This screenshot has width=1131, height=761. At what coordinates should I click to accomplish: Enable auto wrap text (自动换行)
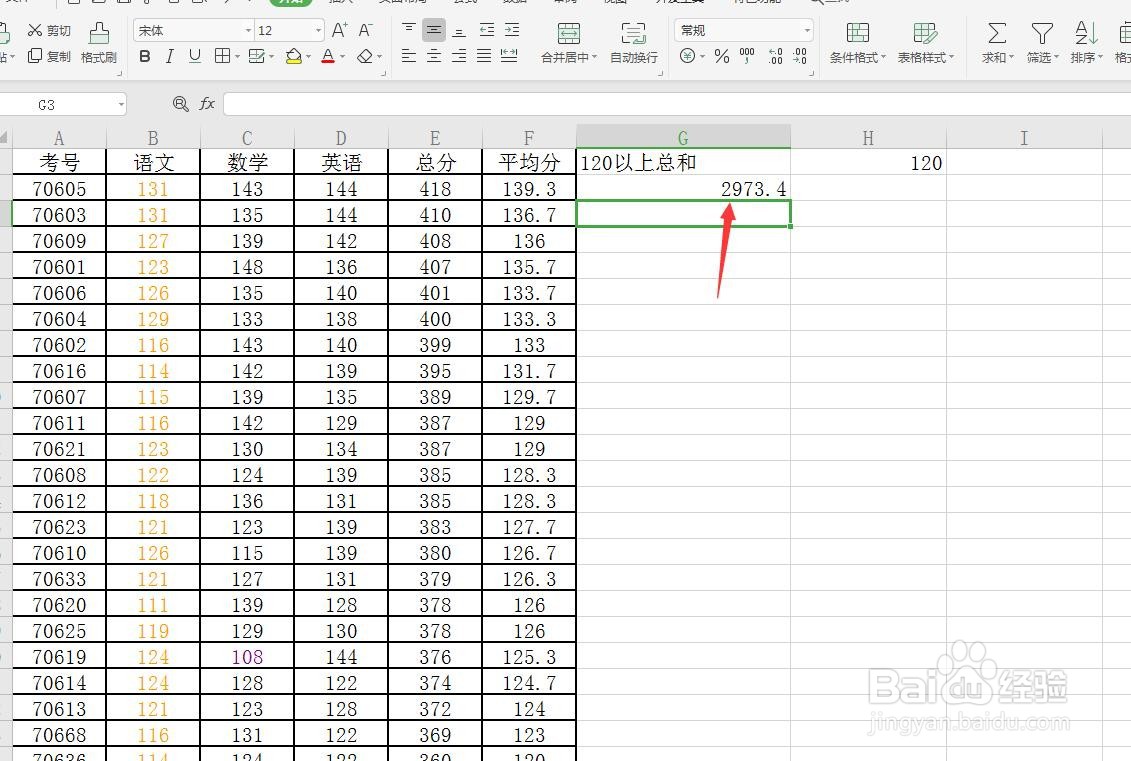click(633, 43)
